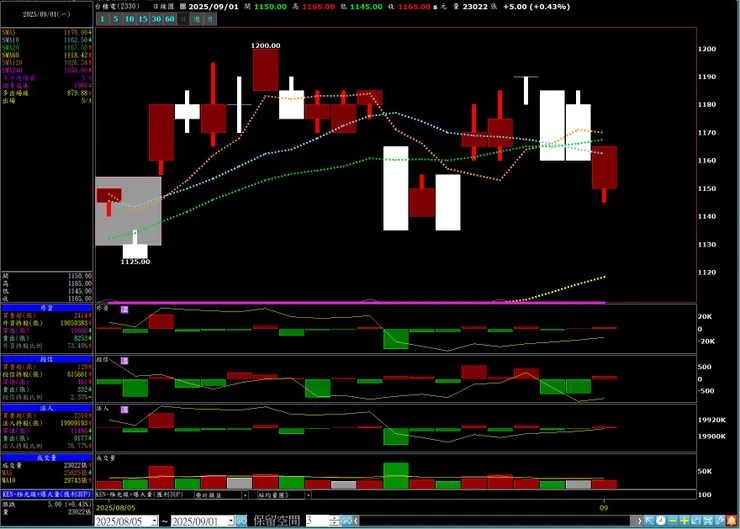Viewport: 740px width, 529px height.
Task: Click the 外資 panel header
Action: tap(46, 308)
